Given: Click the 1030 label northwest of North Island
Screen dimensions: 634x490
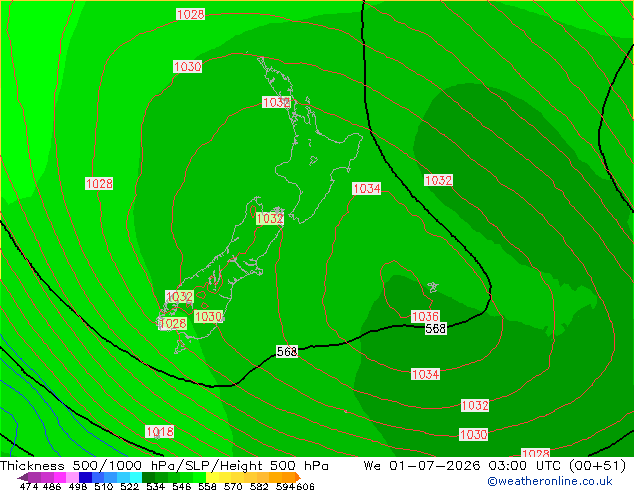Looking at the screenshot, I should (x=187, y=66).
